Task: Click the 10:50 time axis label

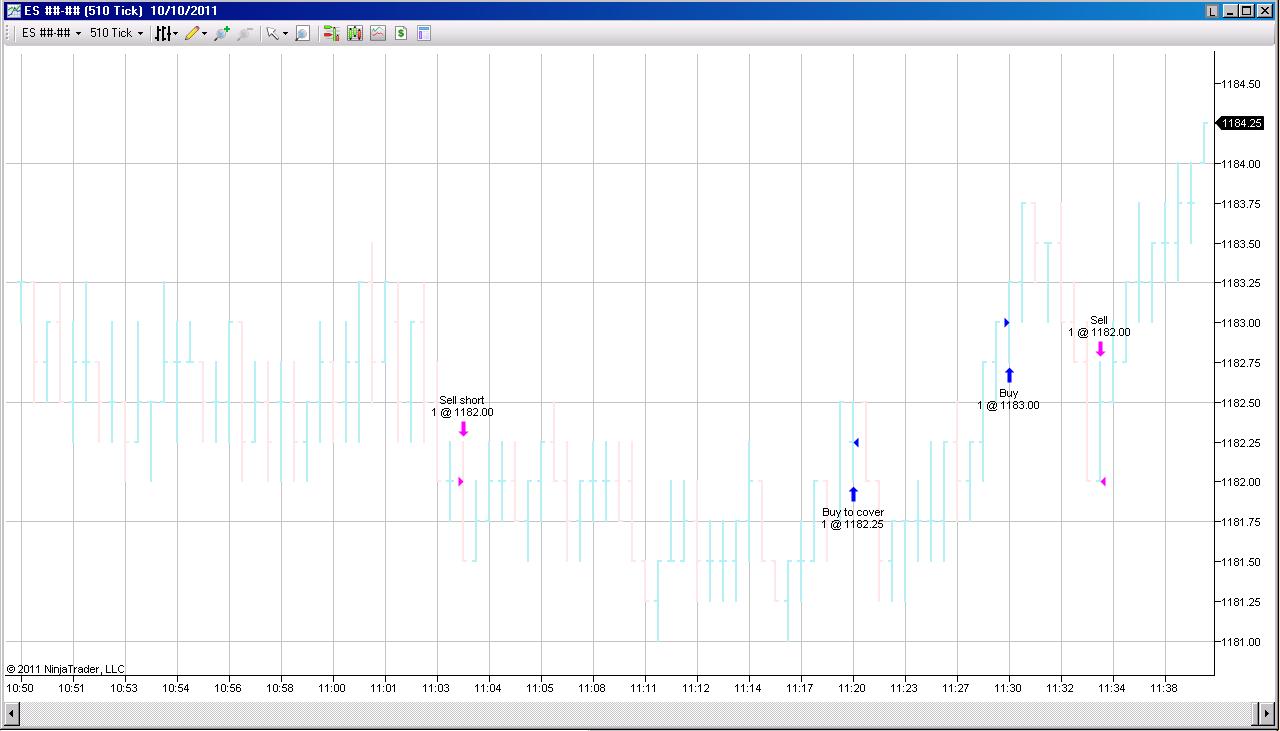Action: [x=20, y=688]
